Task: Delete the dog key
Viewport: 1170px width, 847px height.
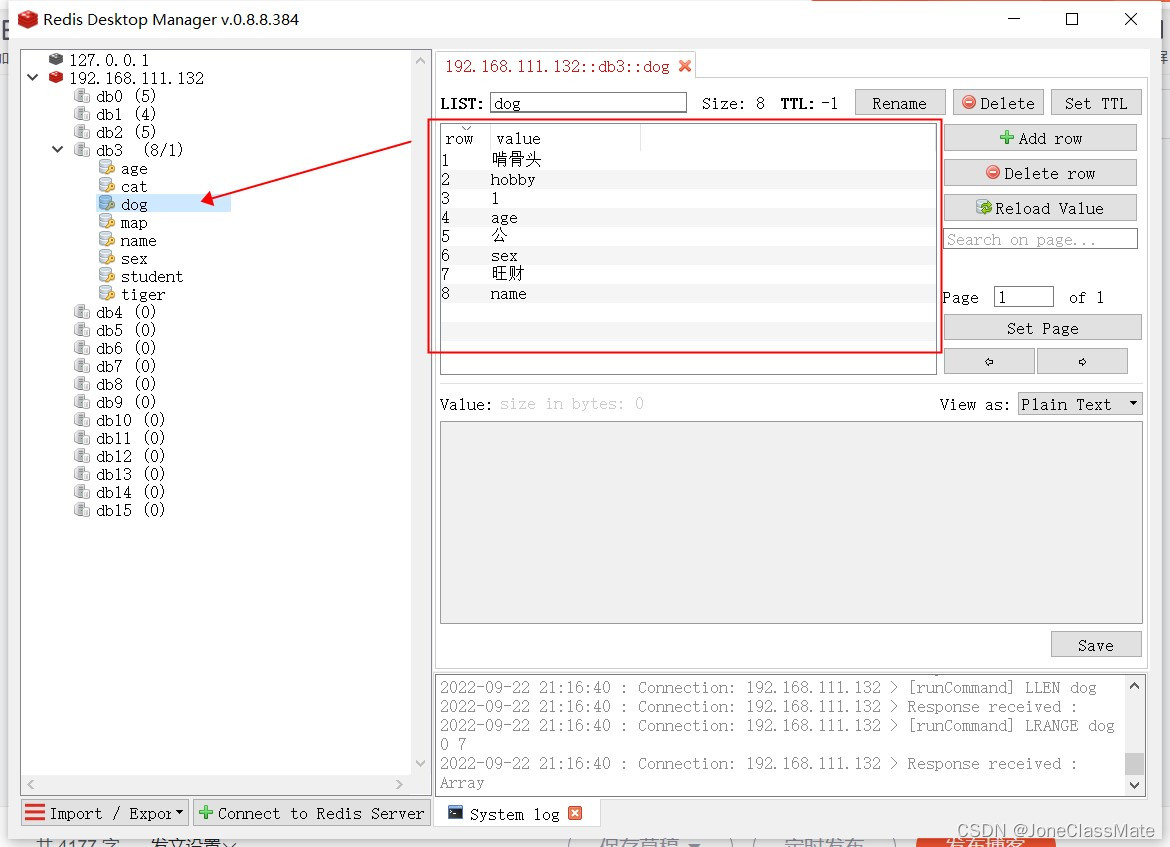Action: click(x=998, y=103)
